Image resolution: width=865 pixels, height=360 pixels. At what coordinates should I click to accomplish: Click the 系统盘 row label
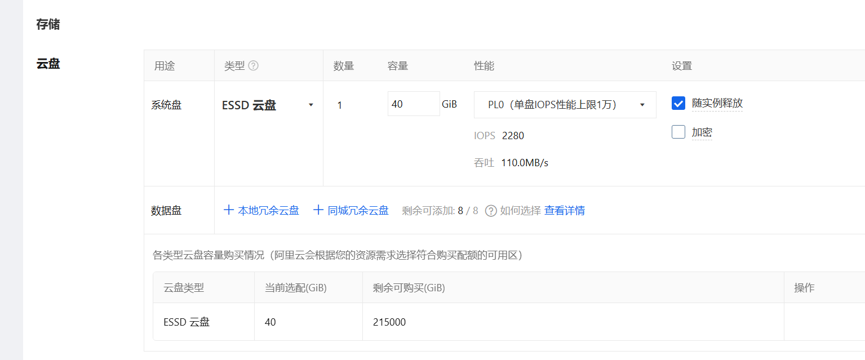click(166, 105)
